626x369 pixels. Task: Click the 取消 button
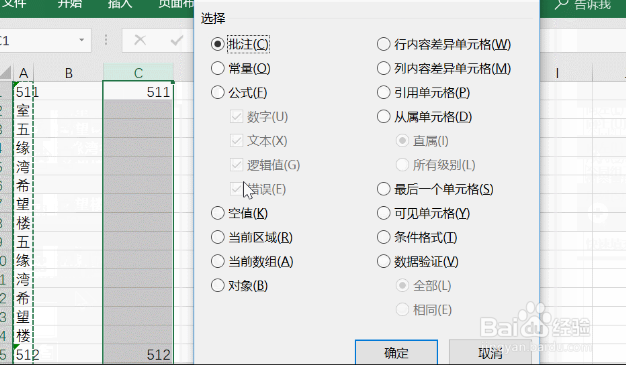tap(490, 352)
